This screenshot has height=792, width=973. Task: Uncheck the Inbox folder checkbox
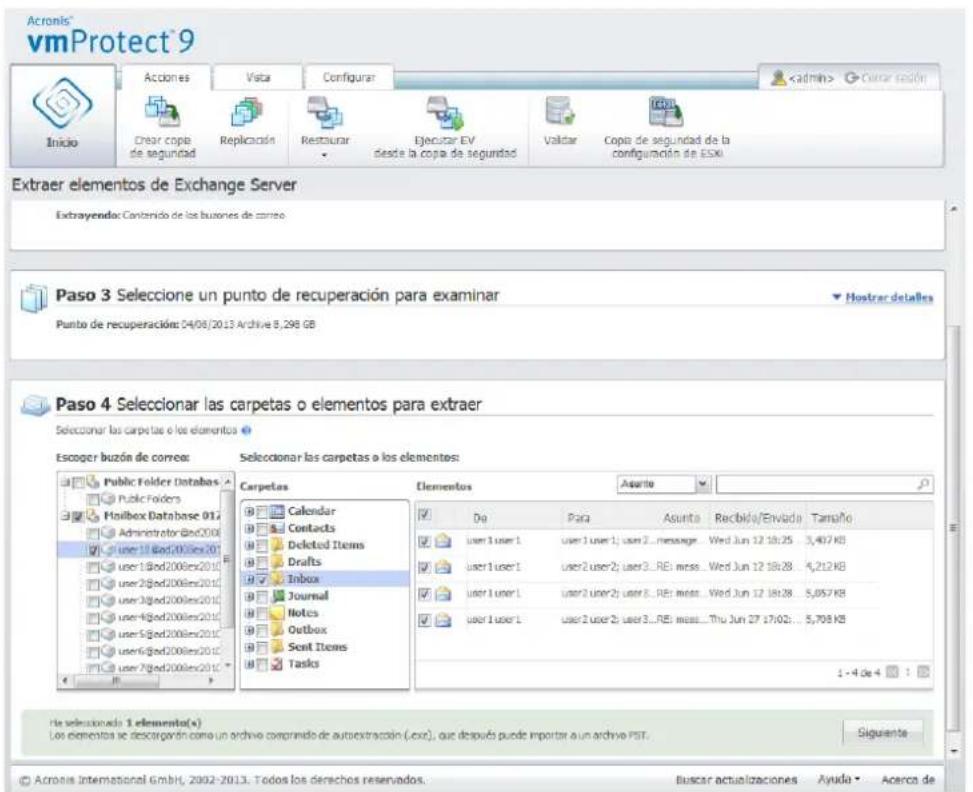(262, 580)
